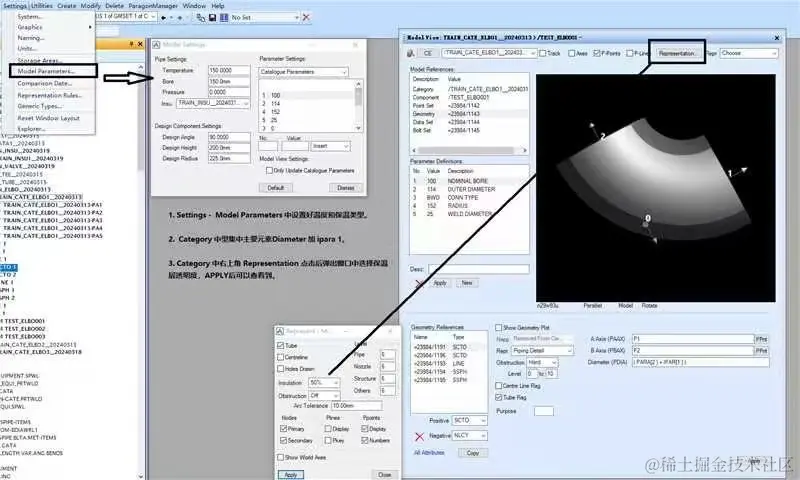Image resolution: width=800 pixels, height=480 pixels.
Task: Click the Representation dialog title icon
Action: click(x=280, y=331)
